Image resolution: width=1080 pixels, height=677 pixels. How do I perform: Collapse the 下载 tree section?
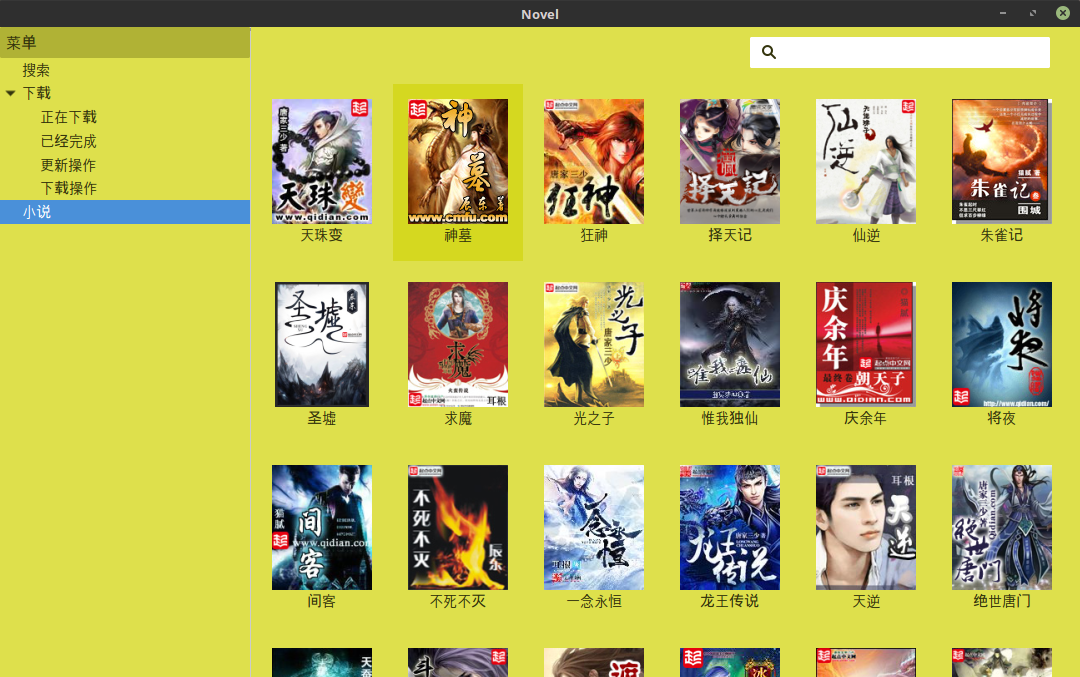[x=10, y=93]
